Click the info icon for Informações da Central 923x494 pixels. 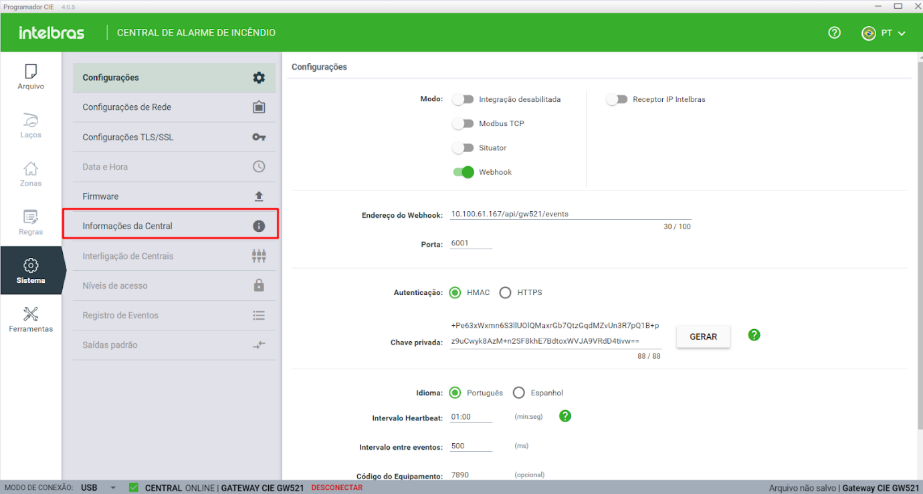pos(259,226)
